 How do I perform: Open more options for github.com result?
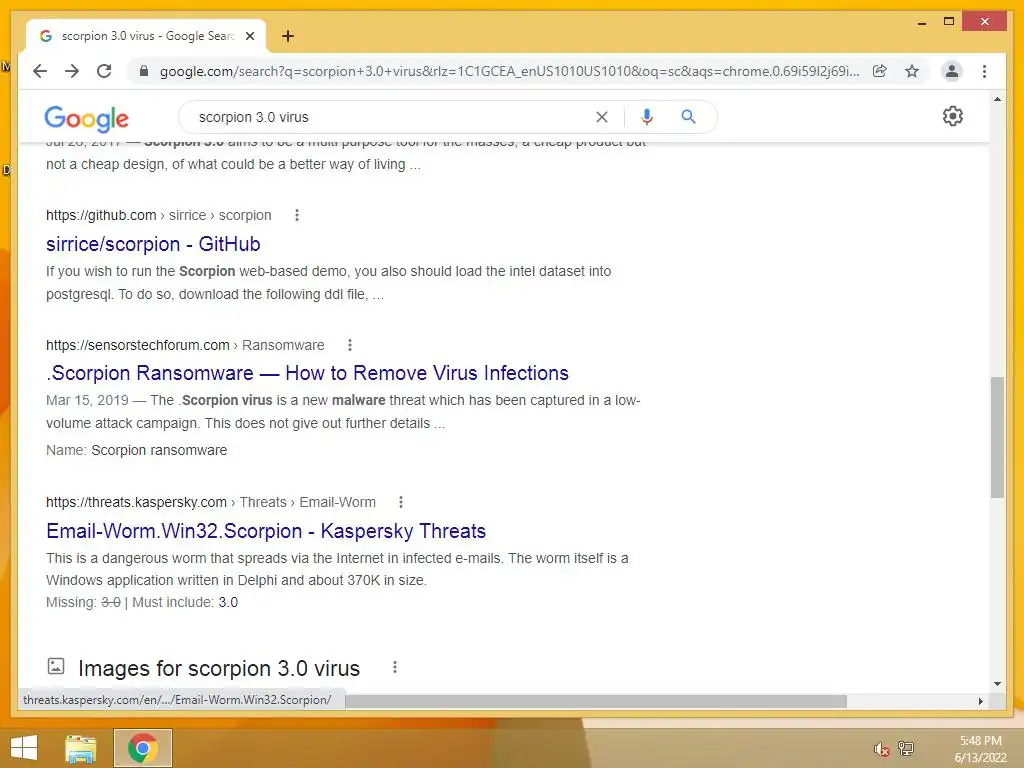[x=296, y=215]
